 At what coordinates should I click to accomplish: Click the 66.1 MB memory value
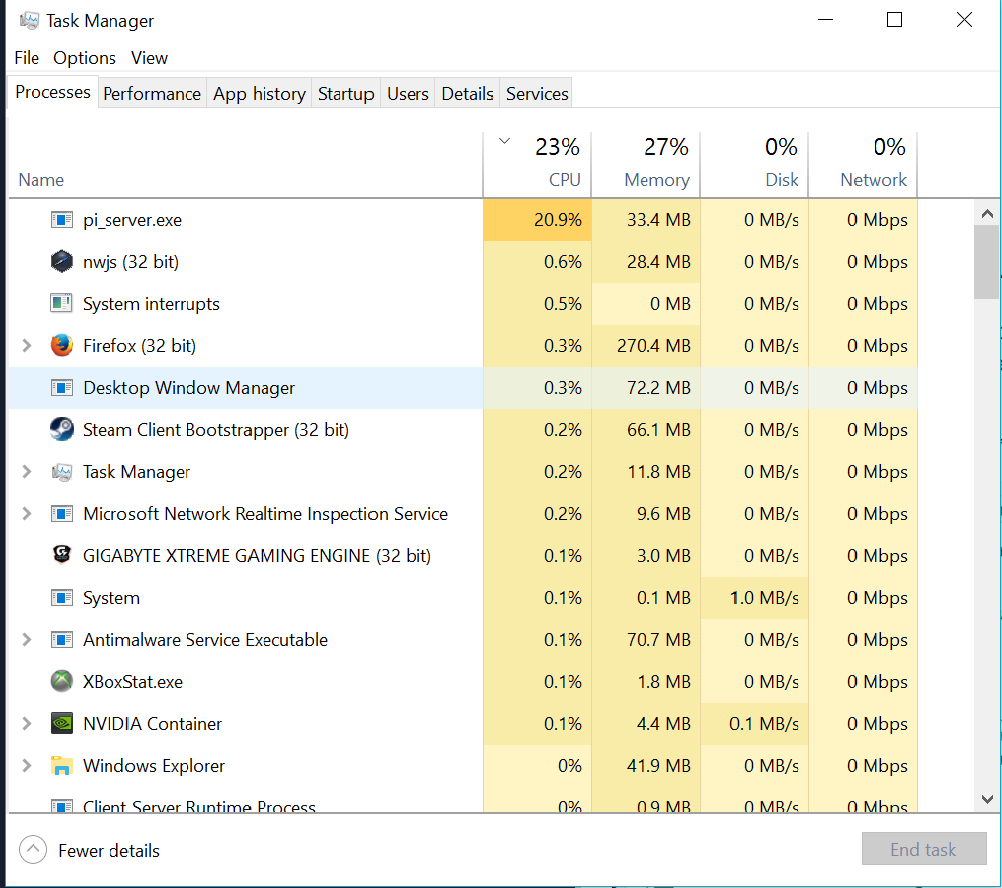(x=659, y=430)
